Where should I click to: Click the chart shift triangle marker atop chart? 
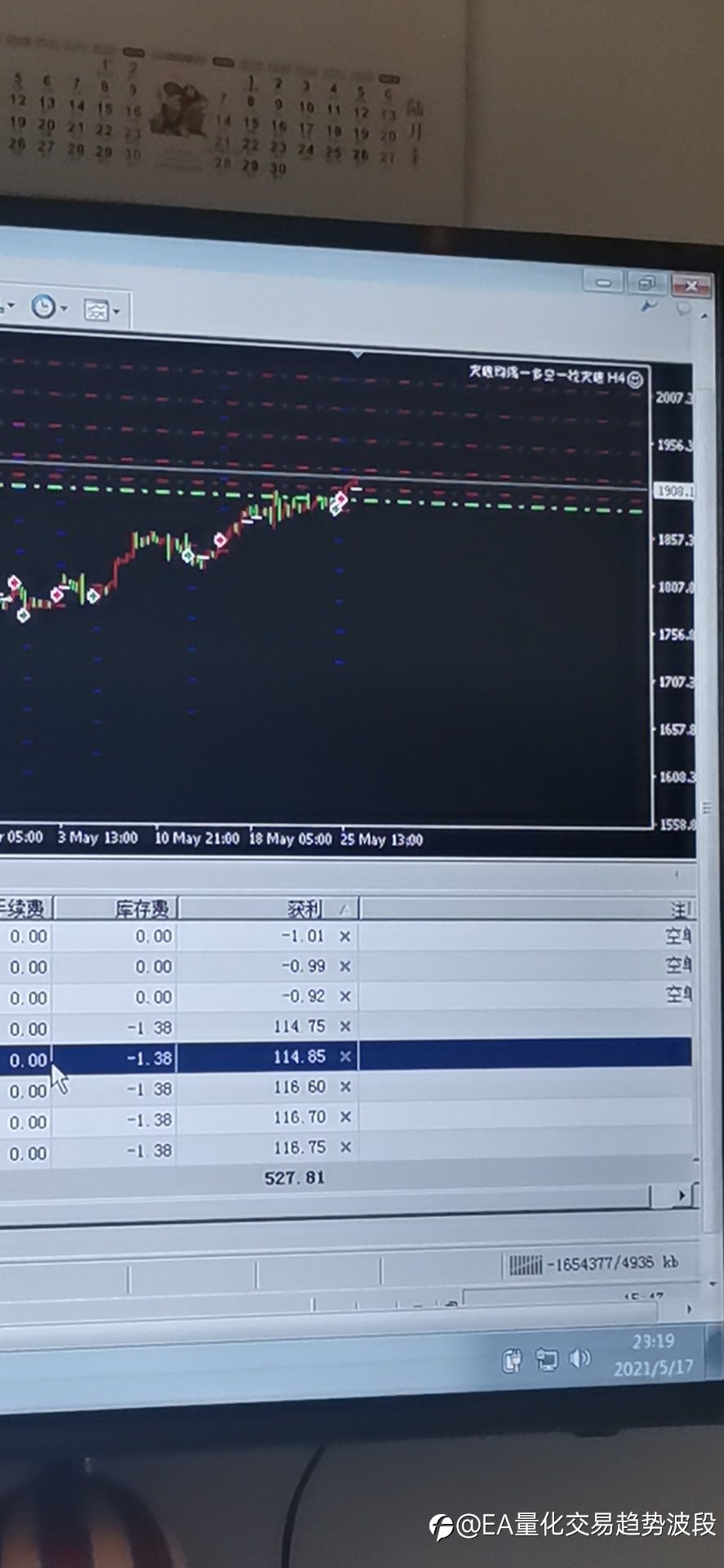point(358,354)
